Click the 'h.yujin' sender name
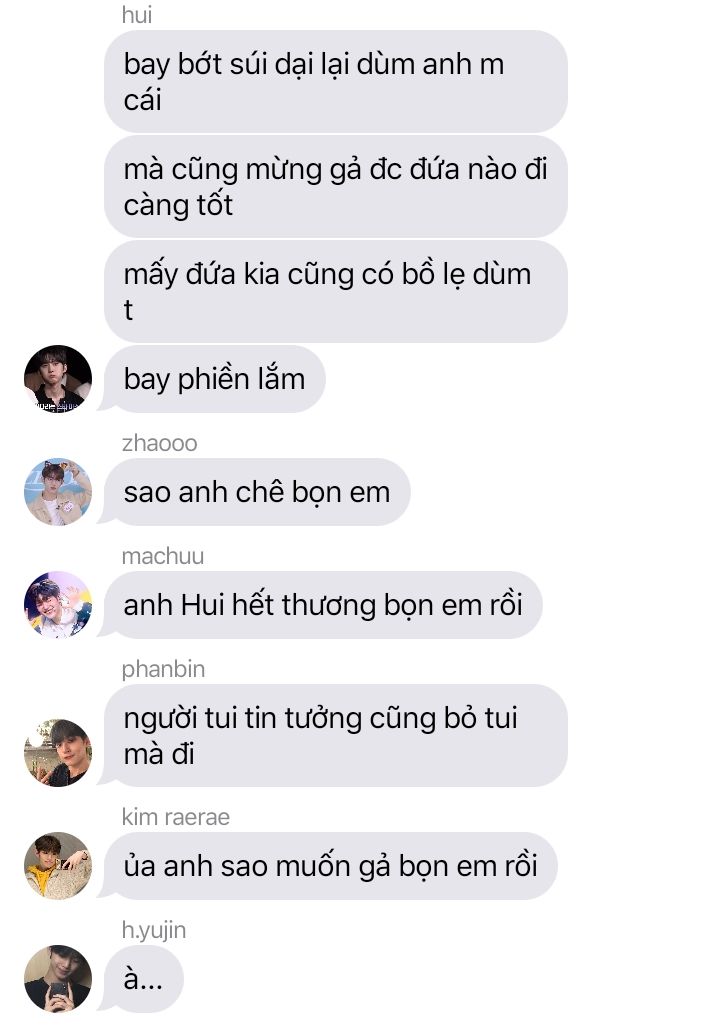This screenshot has height=1025, width=720. click(x=154, y=930)
